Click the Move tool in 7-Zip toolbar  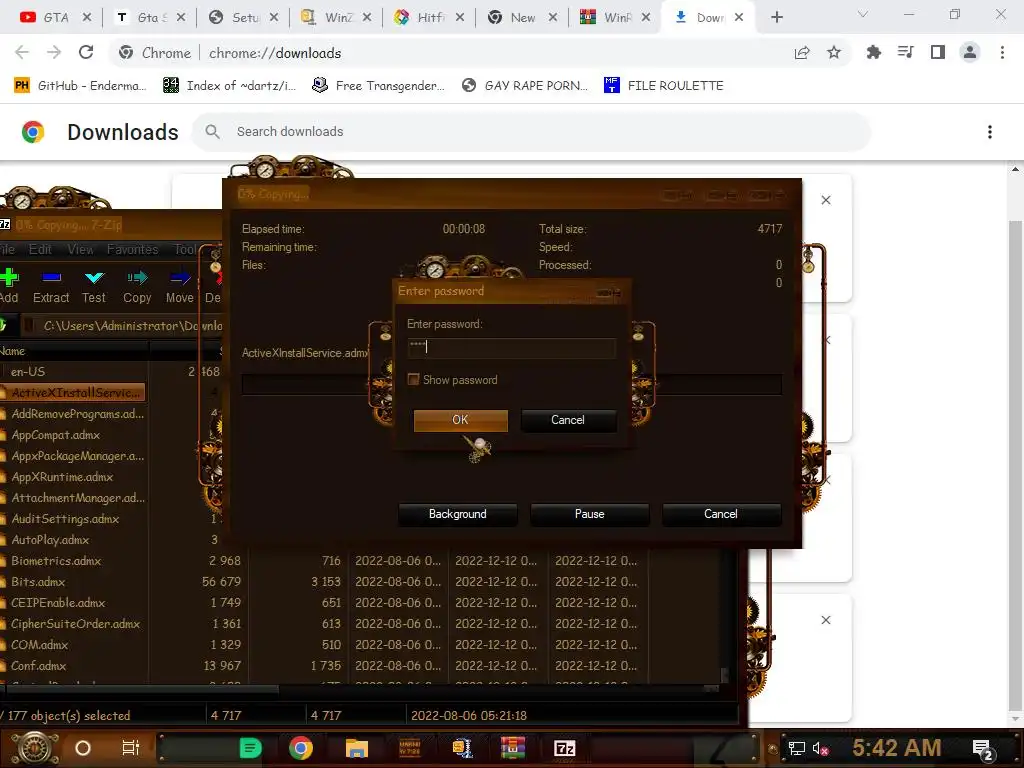tap(180, 286)
